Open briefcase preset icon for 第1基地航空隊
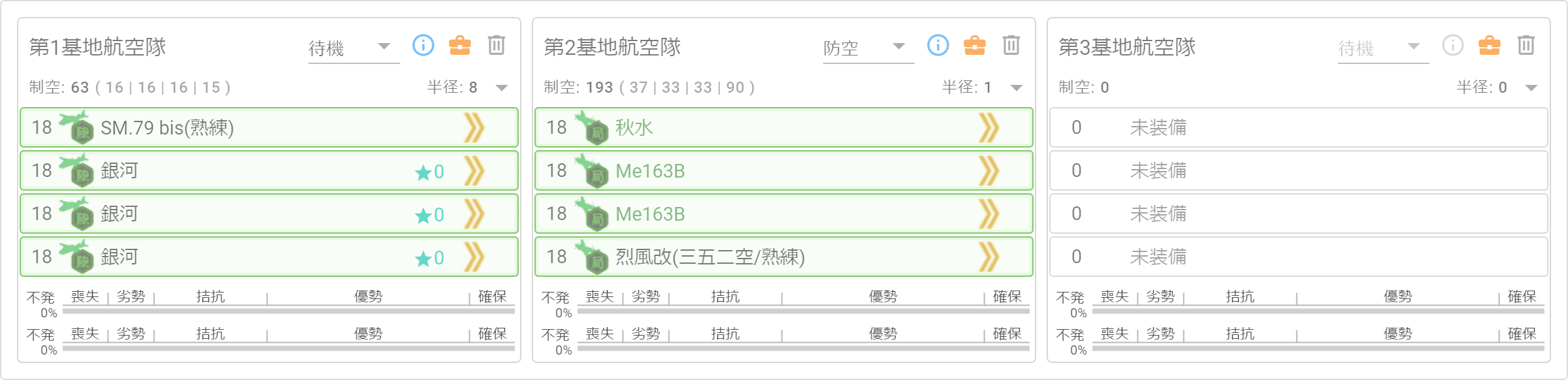The width and height of the screenshot is (1568, 380). click(x=460, y=45)
